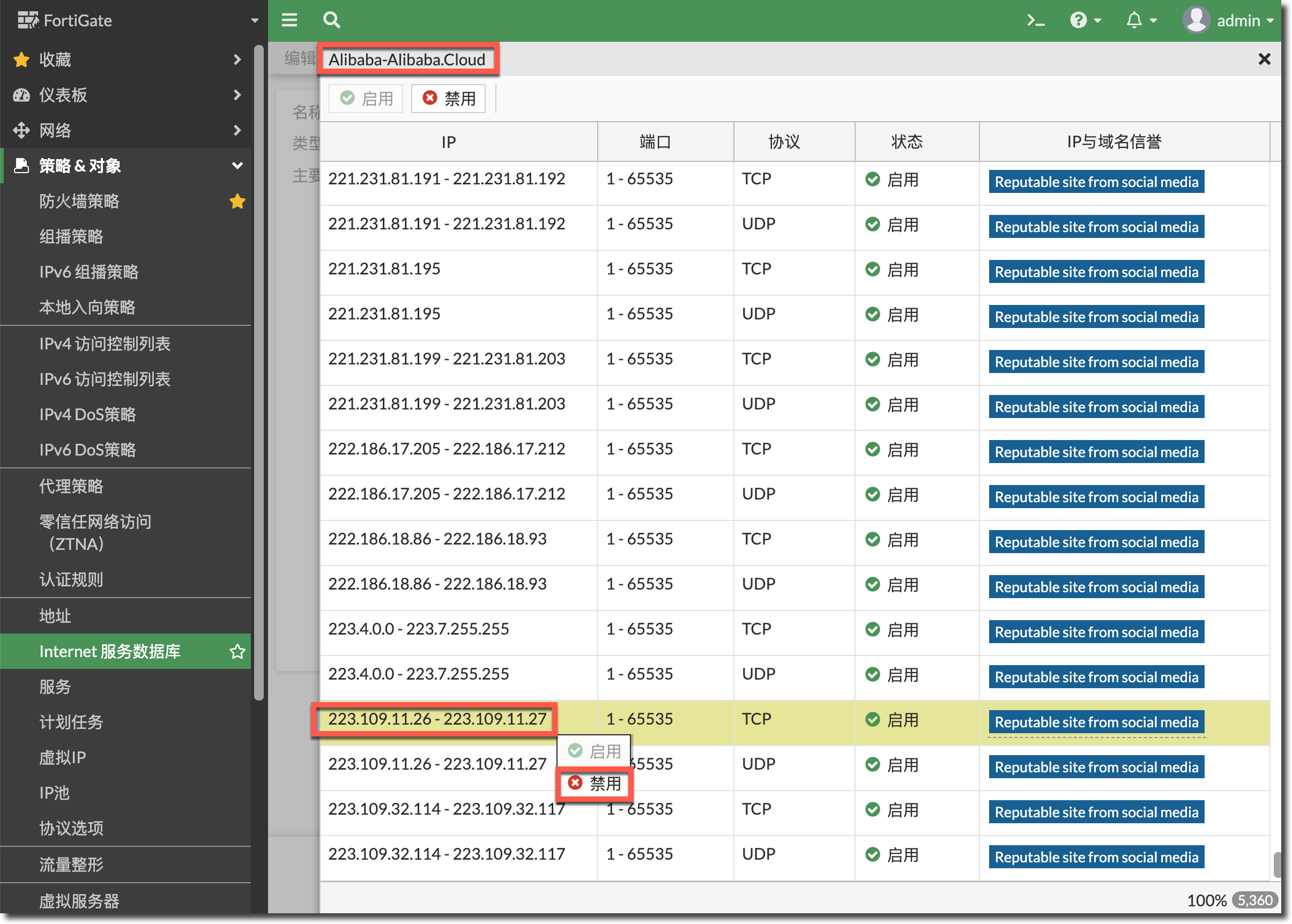Screen dimensions: 1292x924
Task: Open the help question mark menu
Action: point(1078,20)
